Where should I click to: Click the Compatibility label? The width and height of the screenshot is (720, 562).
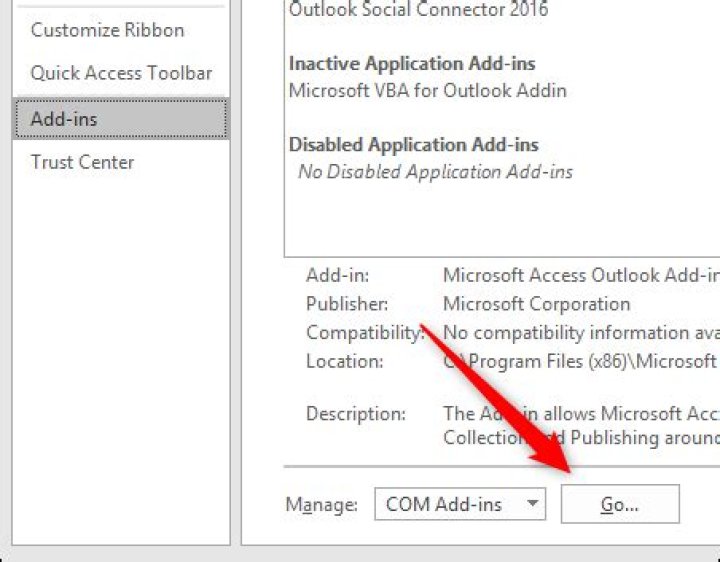365,333
